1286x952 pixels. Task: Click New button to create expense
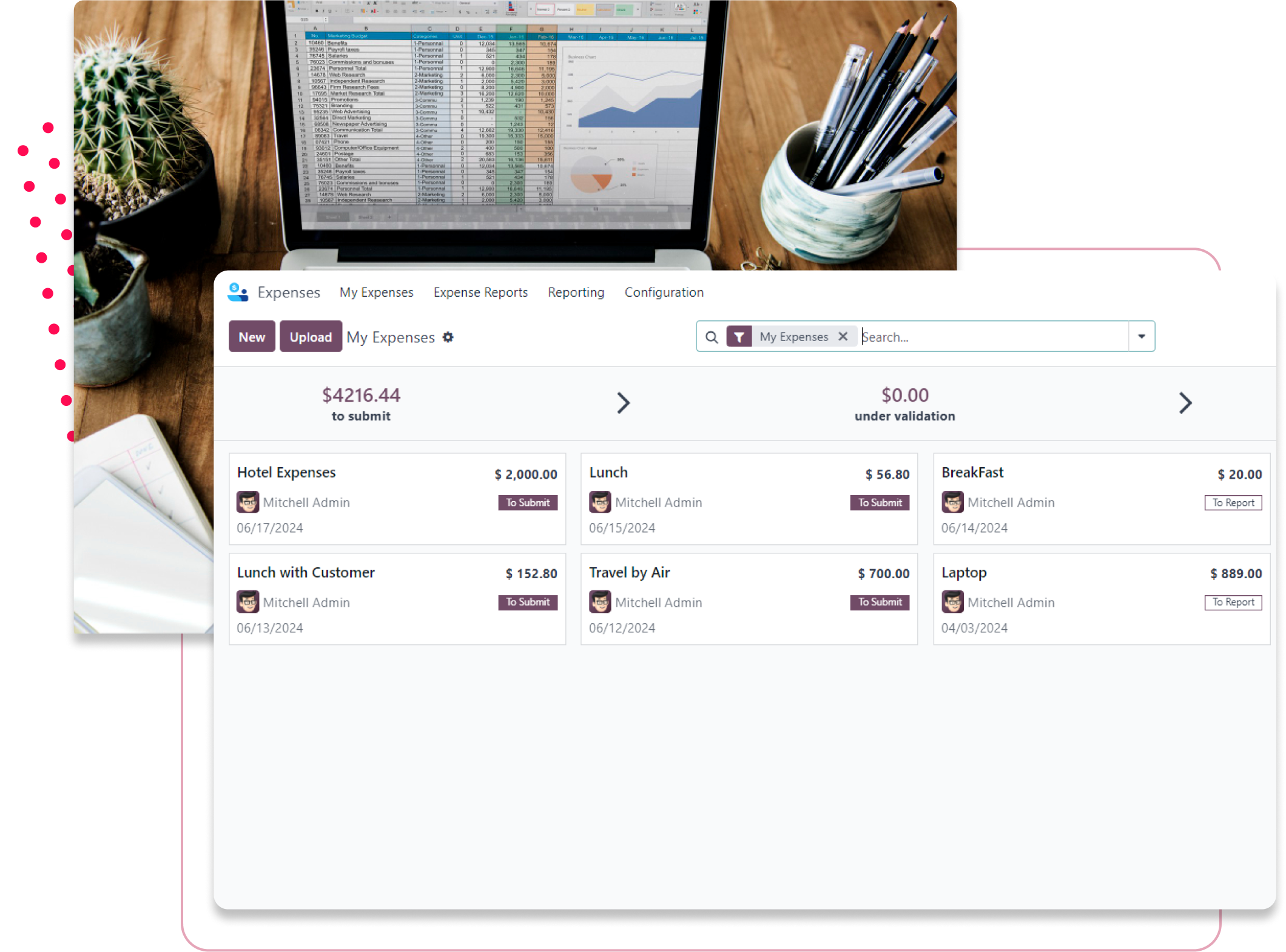point(251,337)
